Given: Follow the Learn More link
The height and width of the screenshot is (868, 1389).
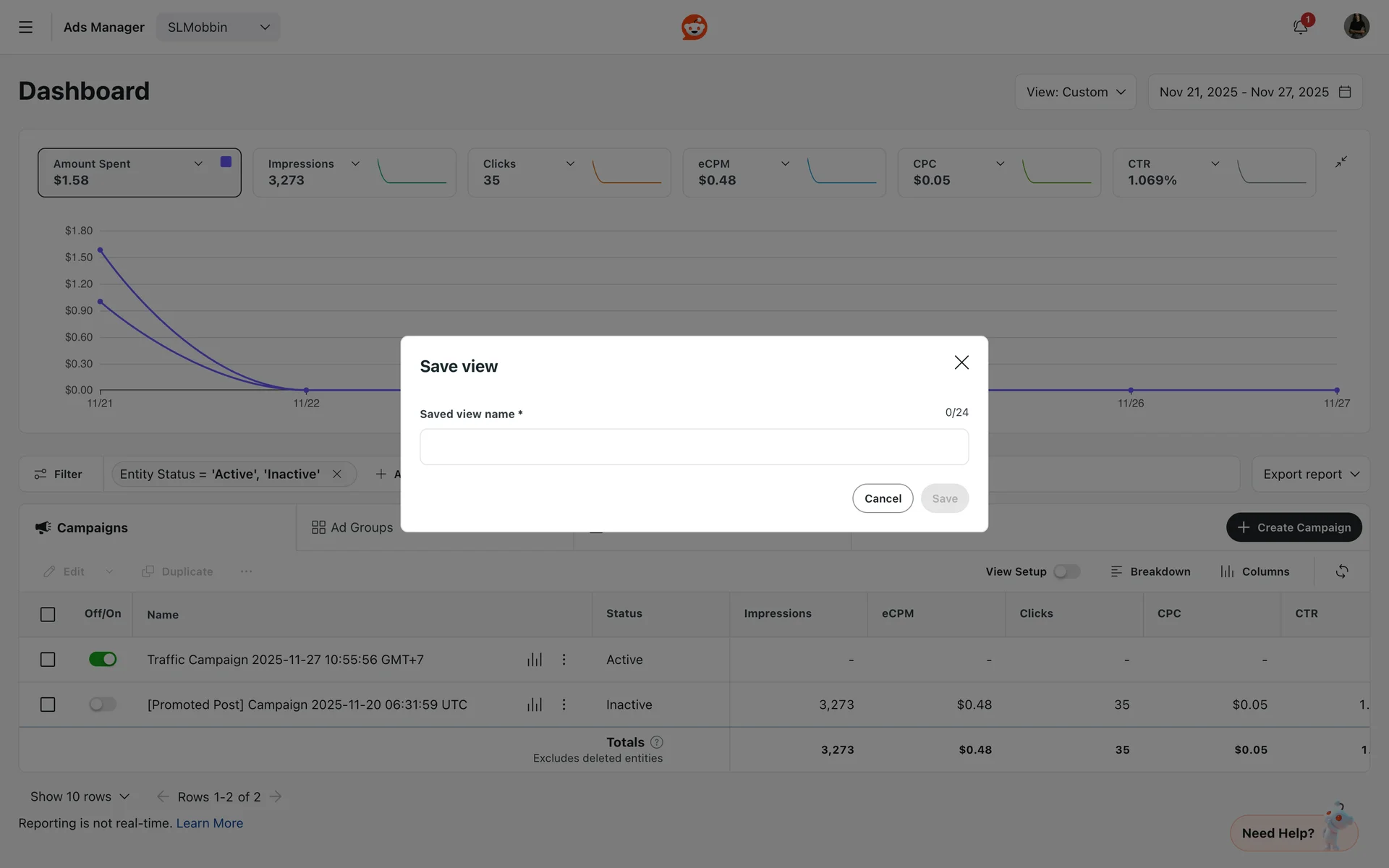Looking at the screenshot, I should (x=209, y=823).
